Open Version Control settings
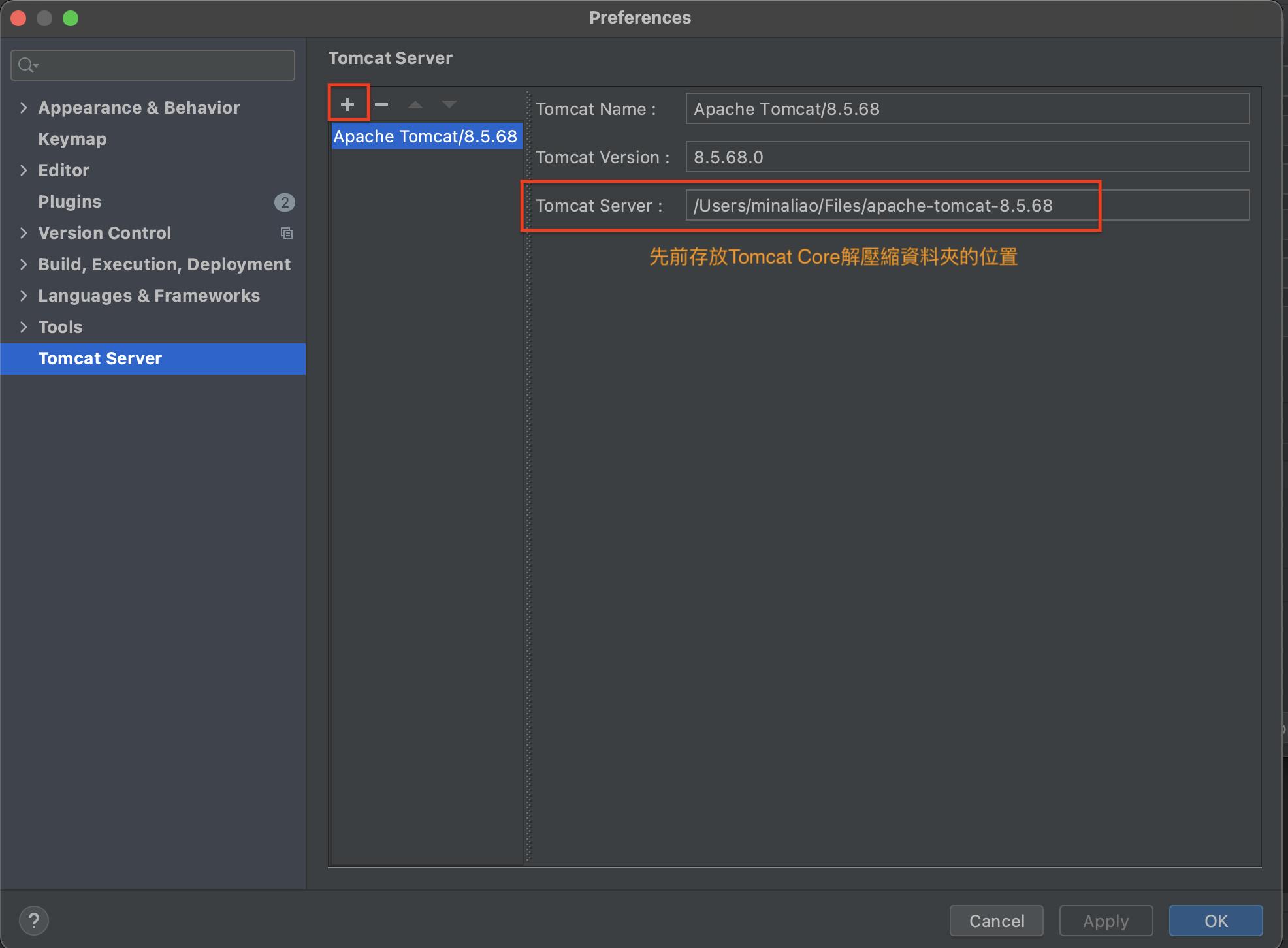This screenshot has height=948, width=1288. pos(105,233)
